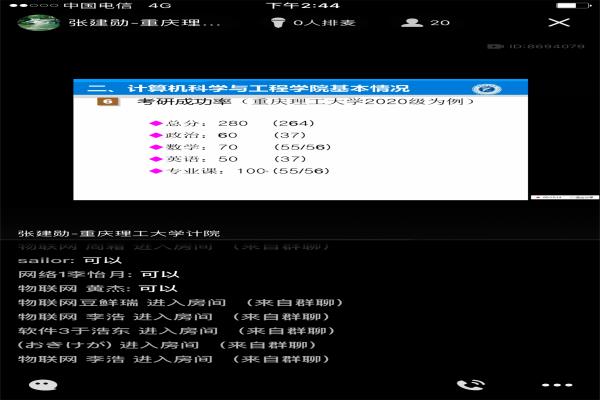Tap the (おきけが) 进入房间 notice
The height and width of the screenshot is (400, 600).
point(167,345)
